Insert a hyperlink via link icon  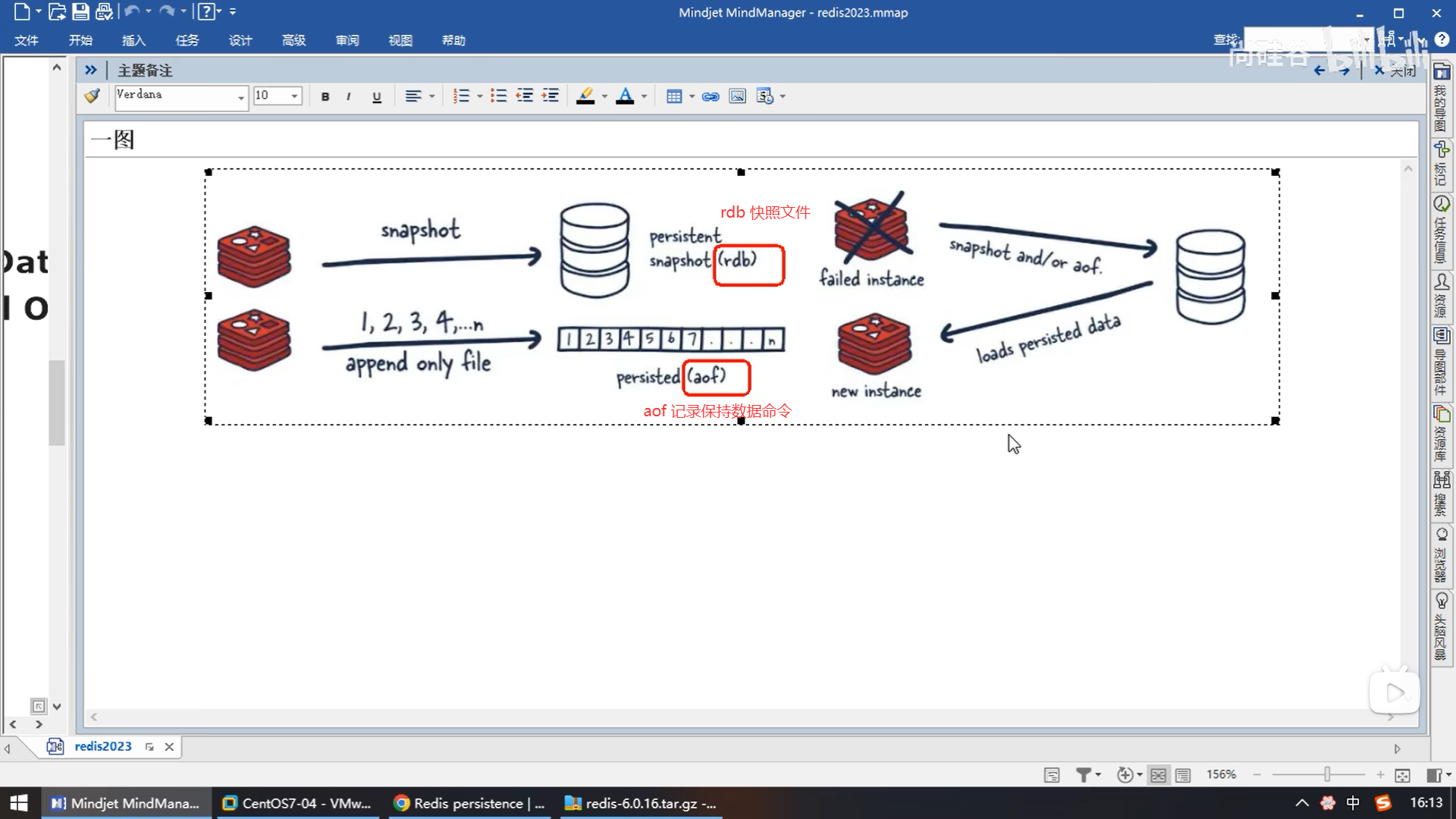[711, 96]
